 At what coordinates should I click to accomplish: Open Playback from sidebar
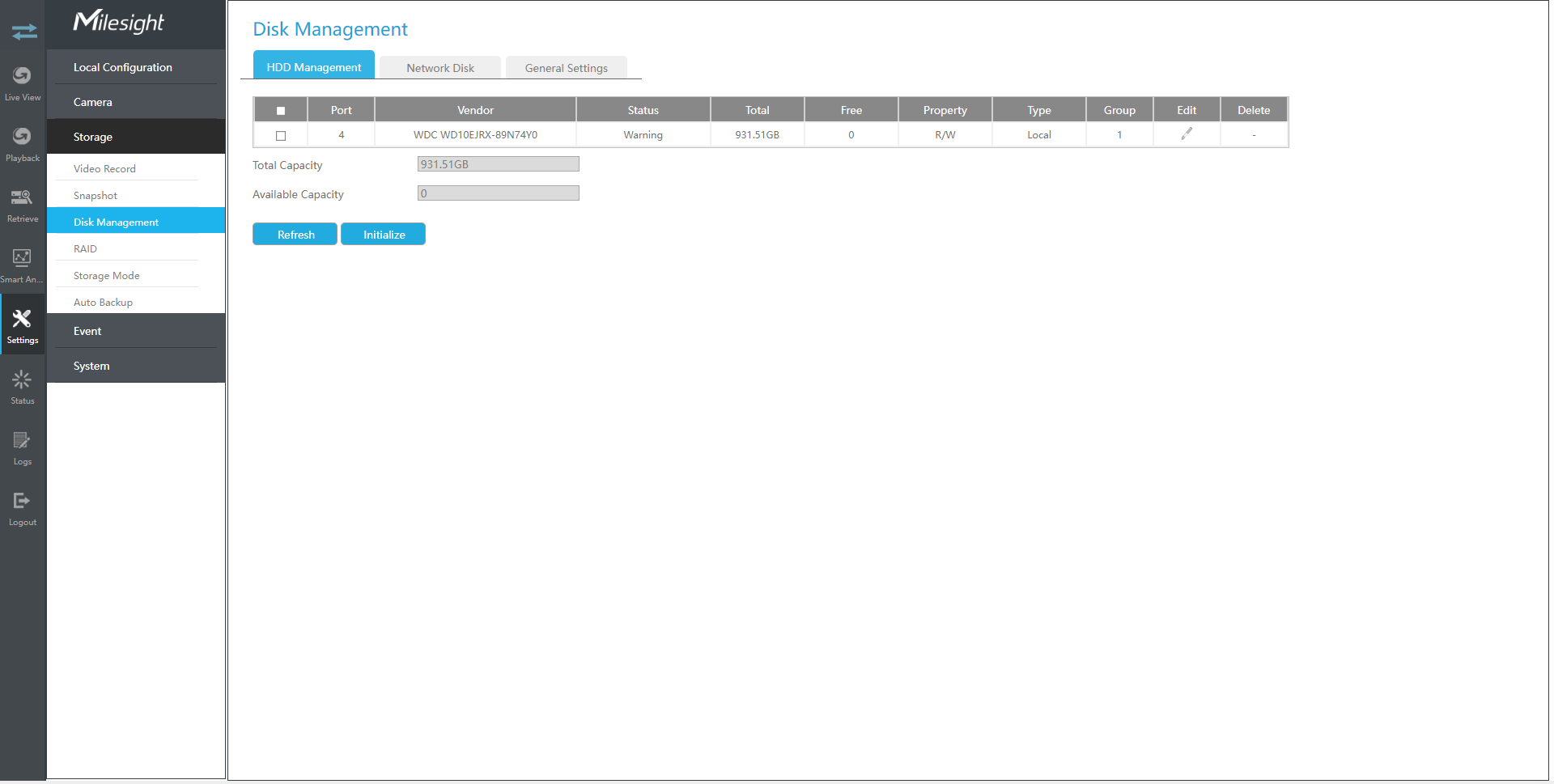click(x=23, y=144)
